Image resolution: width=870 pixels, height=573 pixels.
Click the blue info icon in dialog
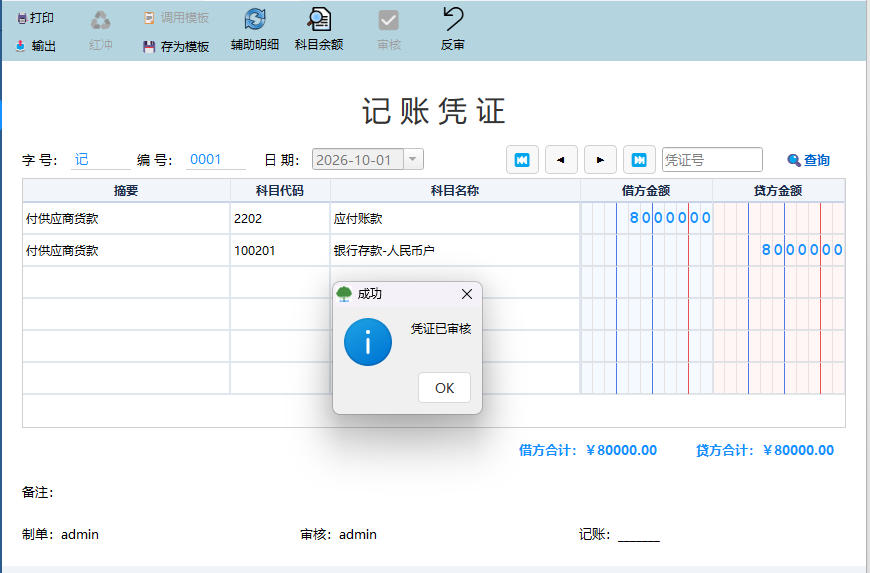click(368, 342)
